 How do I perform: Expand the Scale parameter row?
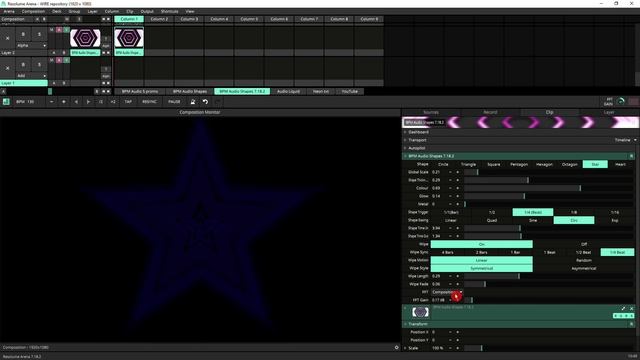point(405,348)
